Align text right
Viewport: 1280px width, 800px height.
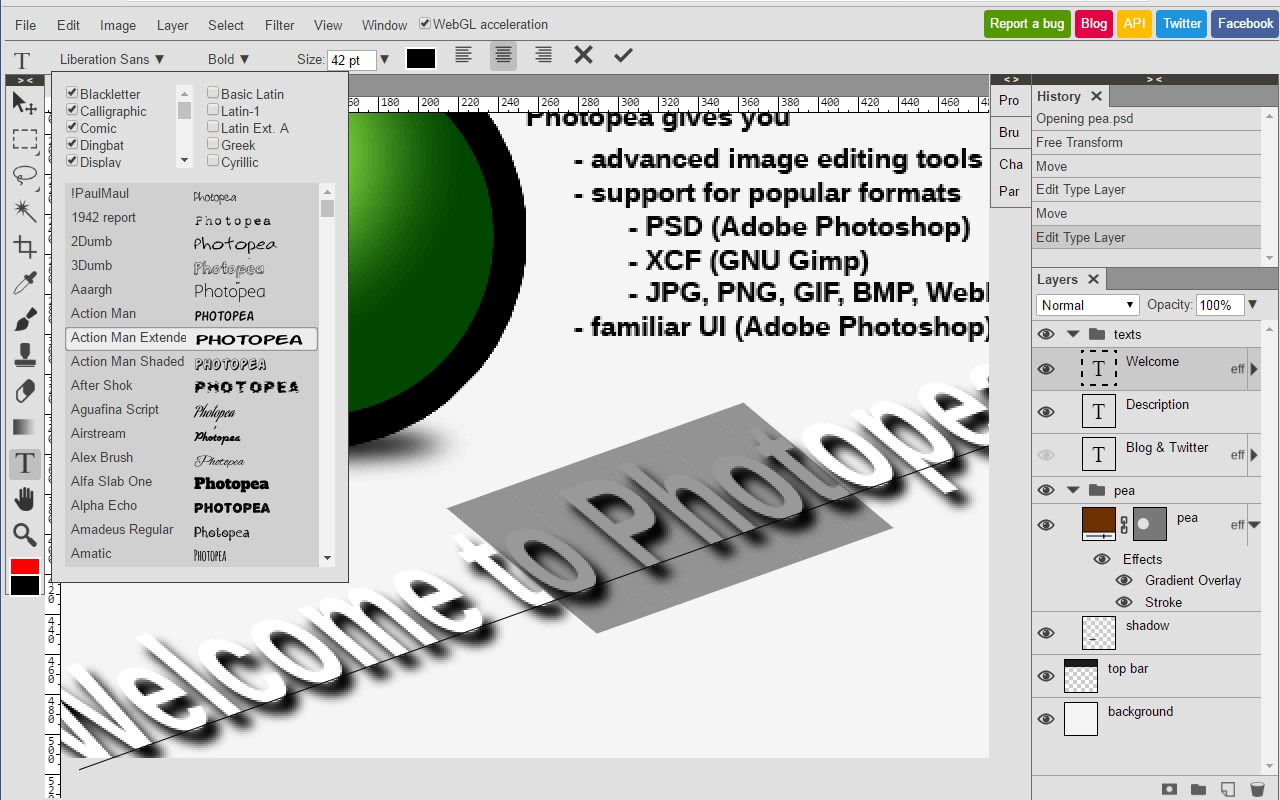click(543, 56)
